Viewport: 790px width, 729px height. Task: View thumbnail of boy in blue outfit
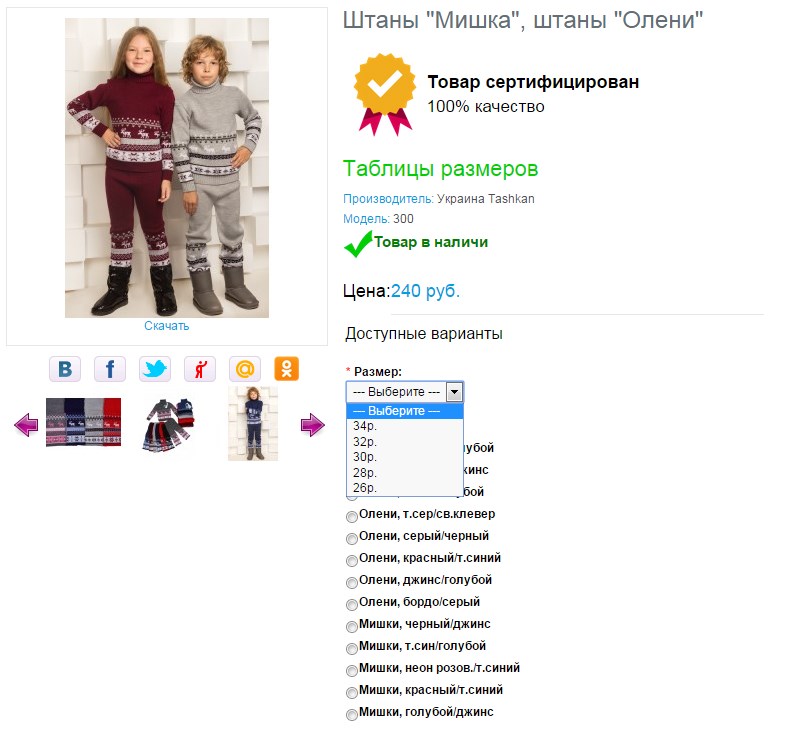(253, 424)
